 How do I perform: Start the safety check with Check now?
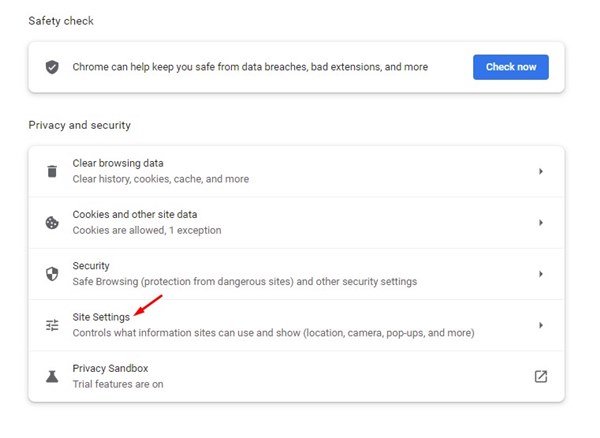pyautogui.click(x=511, y=67)
